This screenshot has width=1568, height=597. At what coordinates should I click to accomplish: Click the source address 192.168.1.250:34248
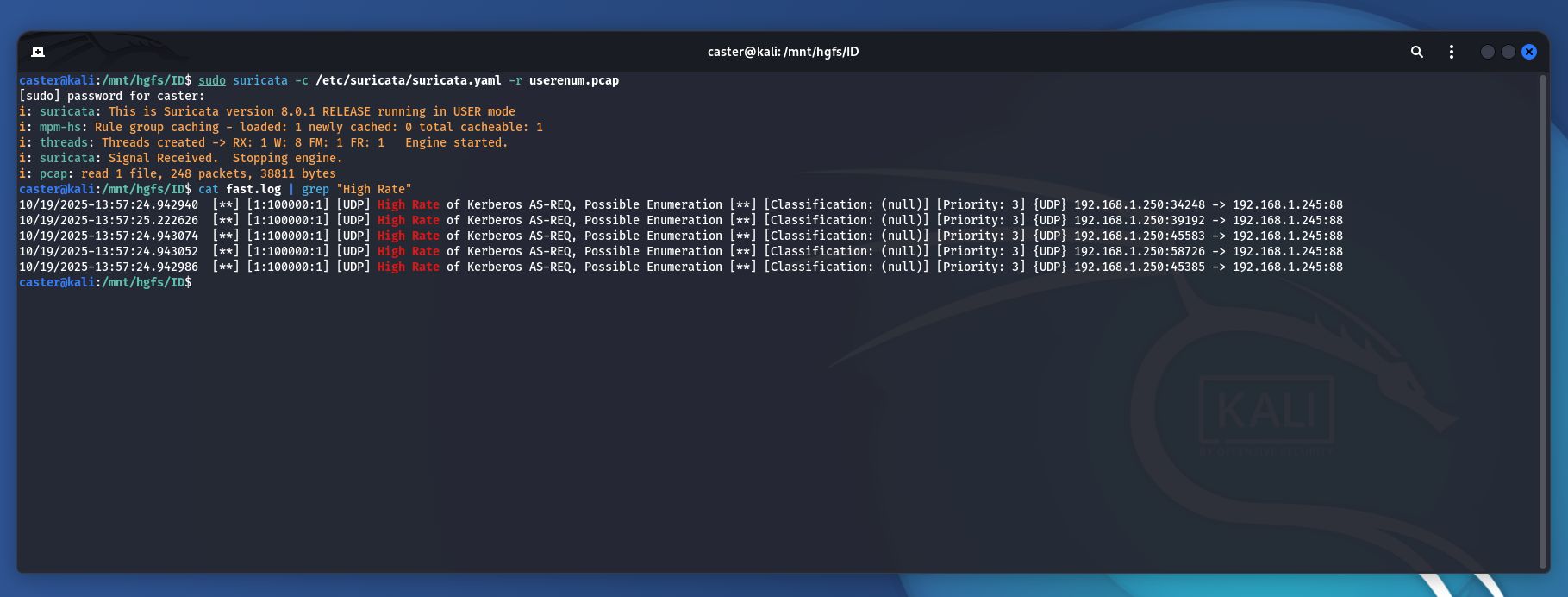(x=1139, y=205)
